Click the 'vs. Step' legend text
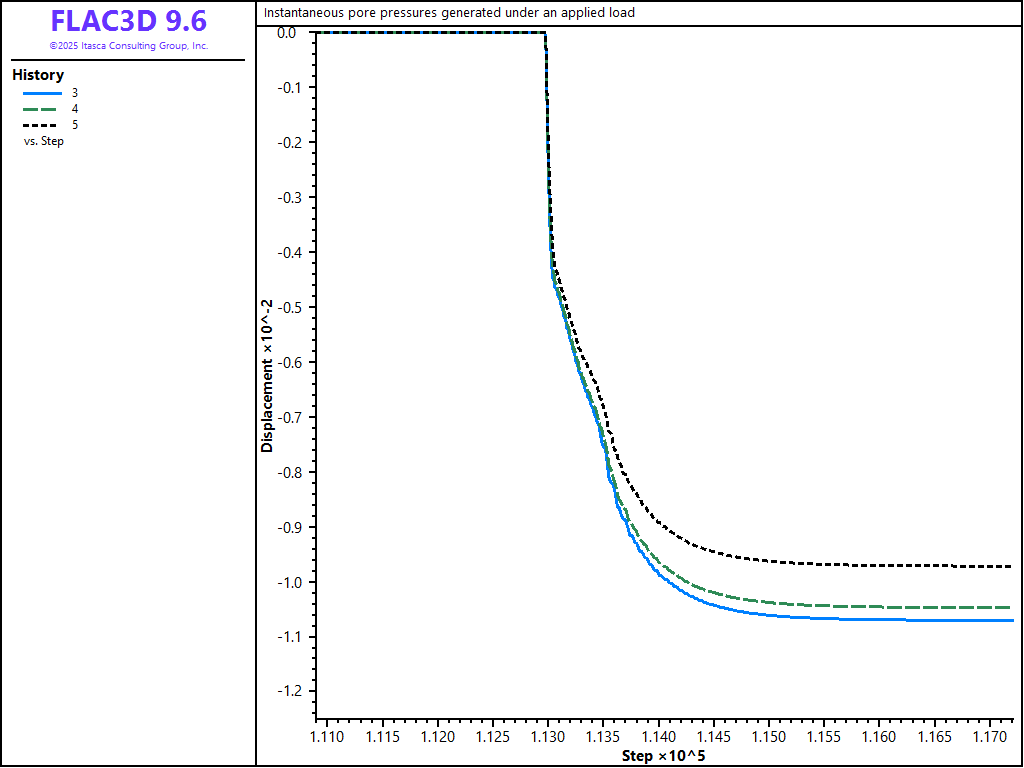 (44, 141)
